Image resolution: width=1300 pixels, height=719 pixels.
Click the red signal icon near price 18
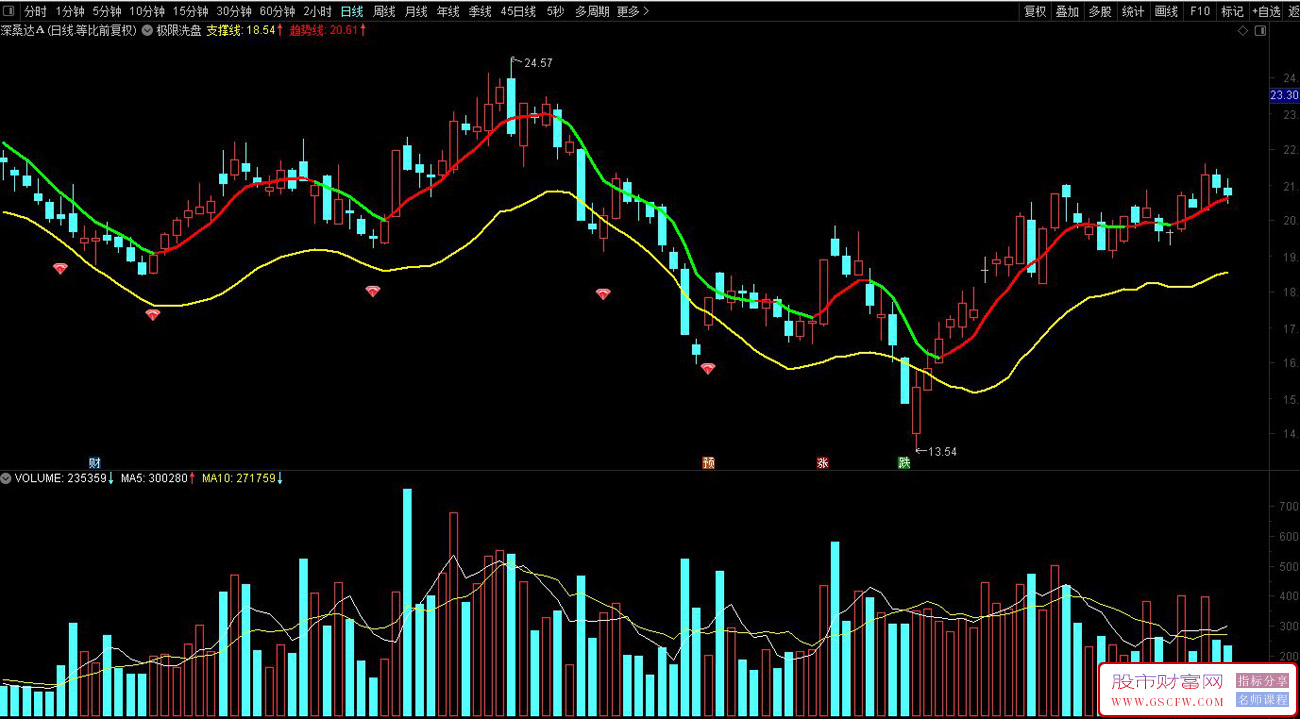click(x=373, y=291)
